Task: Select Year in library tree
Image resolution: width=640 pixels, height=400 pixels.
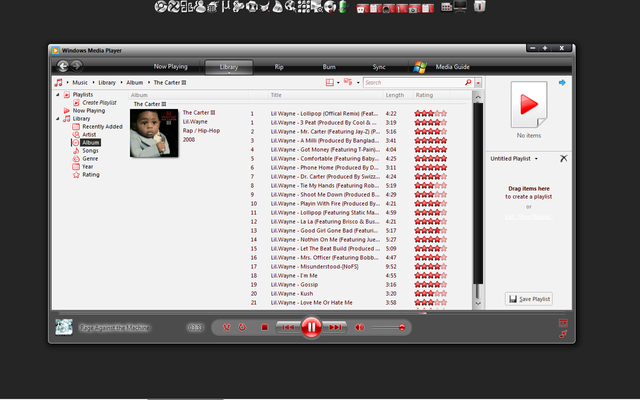Action: click(x=87, y=167)
